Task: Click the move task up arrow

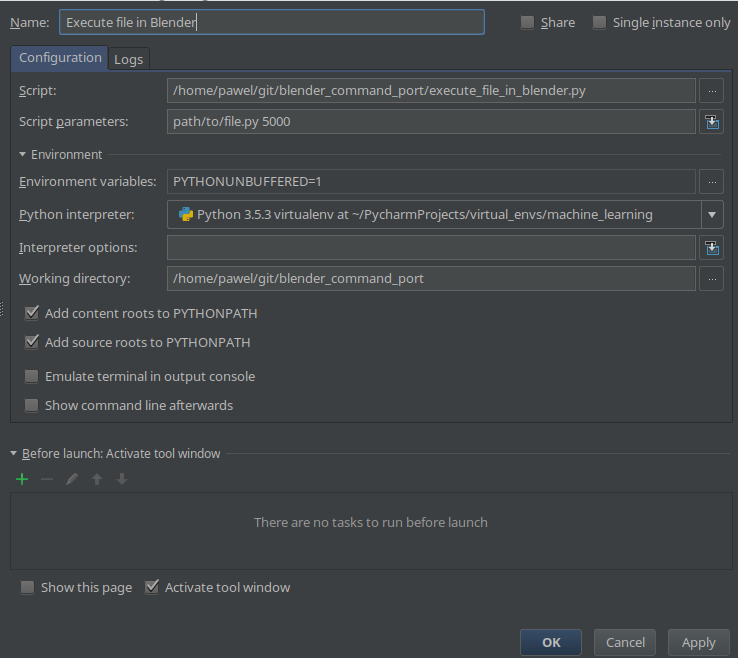Action: coord(97,479)
